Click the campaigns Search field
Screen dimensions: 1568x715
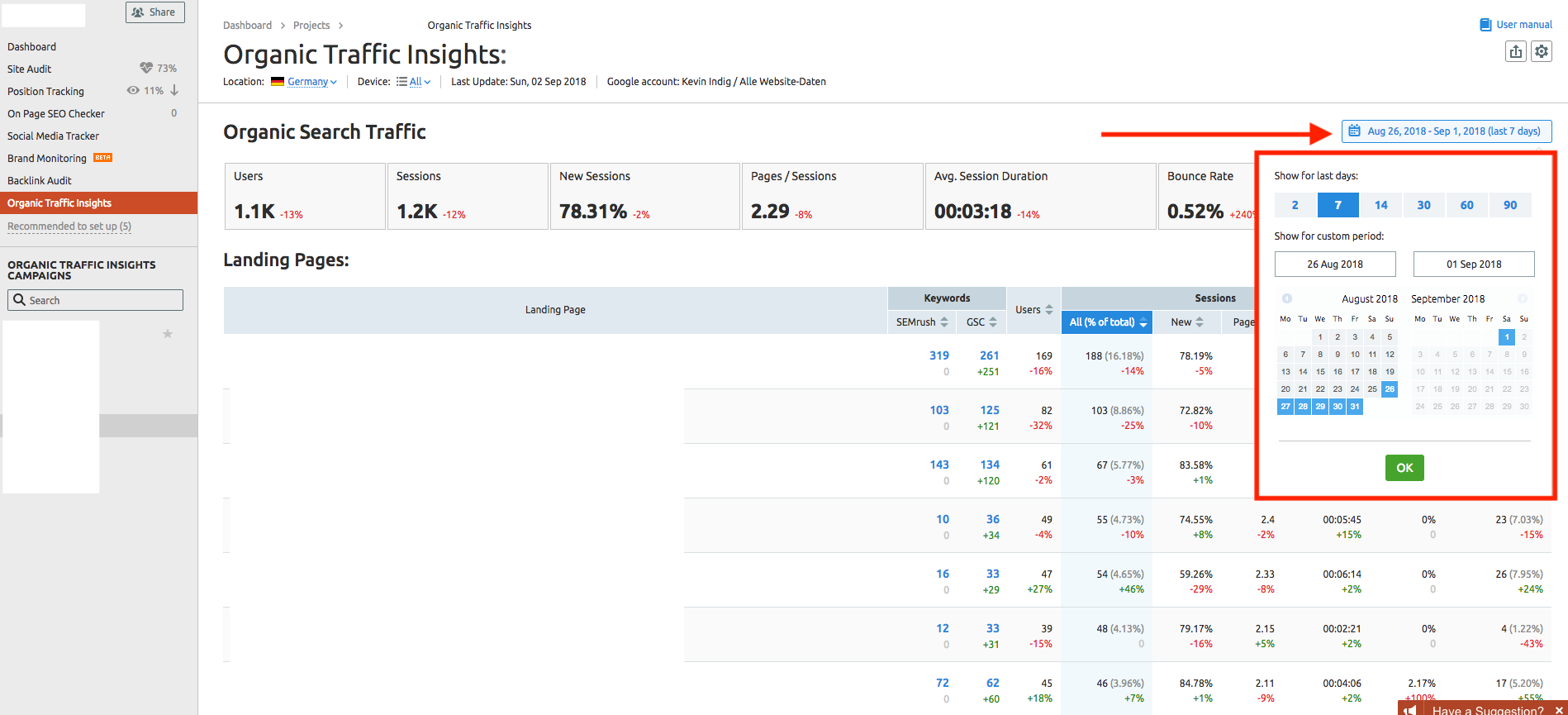tap(95, 300)
